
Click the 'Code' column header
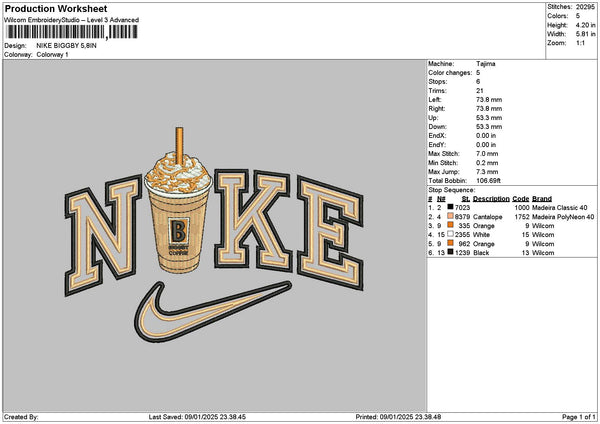521,199
